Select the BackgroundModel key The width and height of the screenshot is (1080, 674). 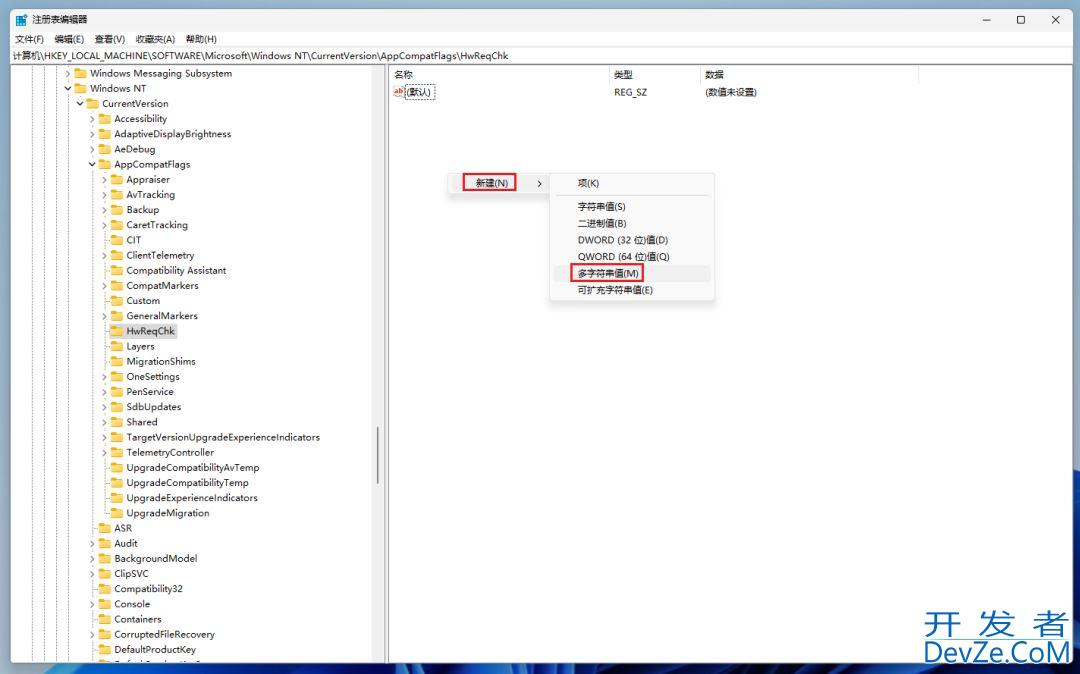(x=156, y=558)
